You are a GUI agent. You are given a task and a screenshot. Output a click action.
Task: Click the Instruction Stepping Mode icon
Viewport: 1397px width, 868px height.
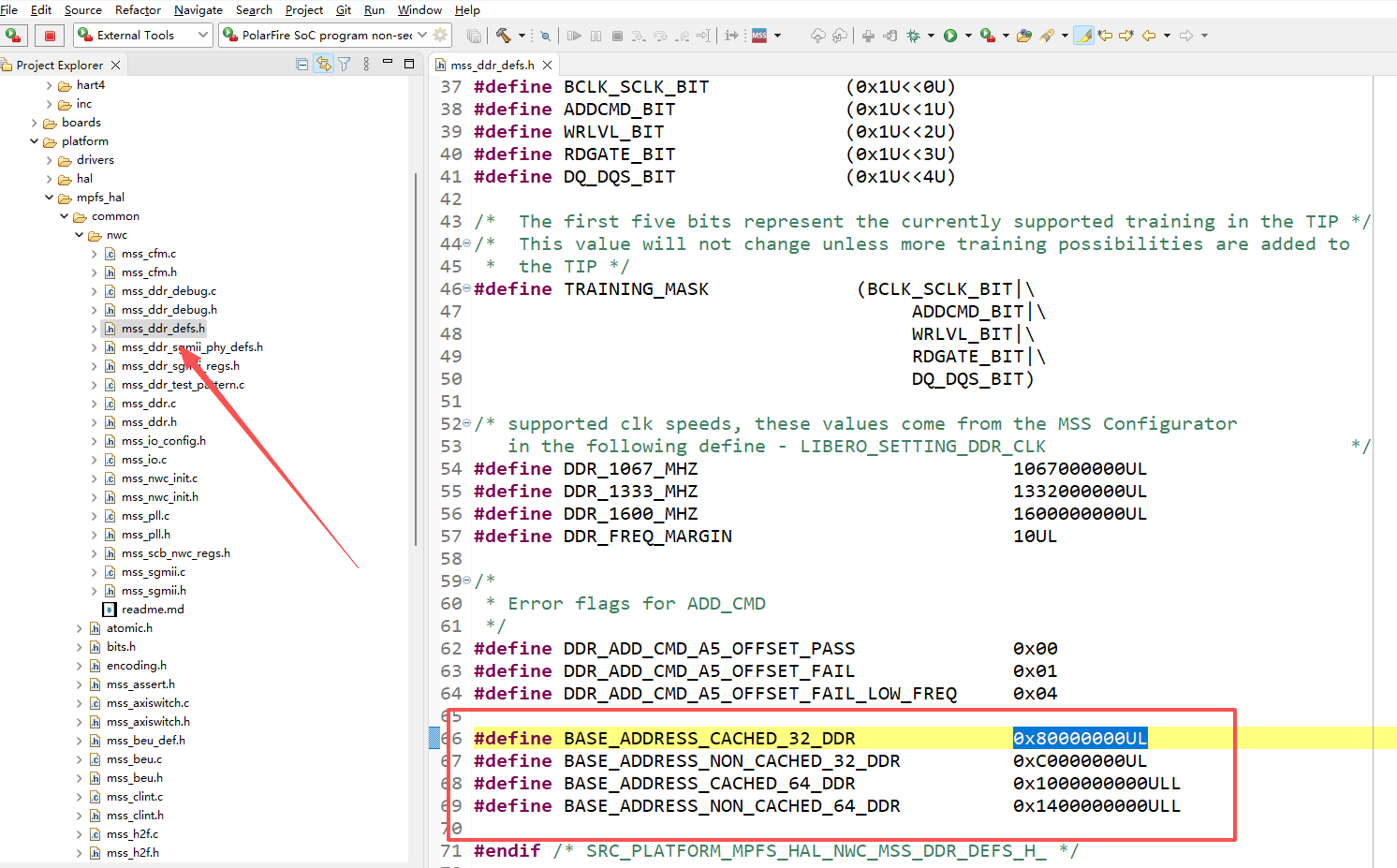(732, 36)
